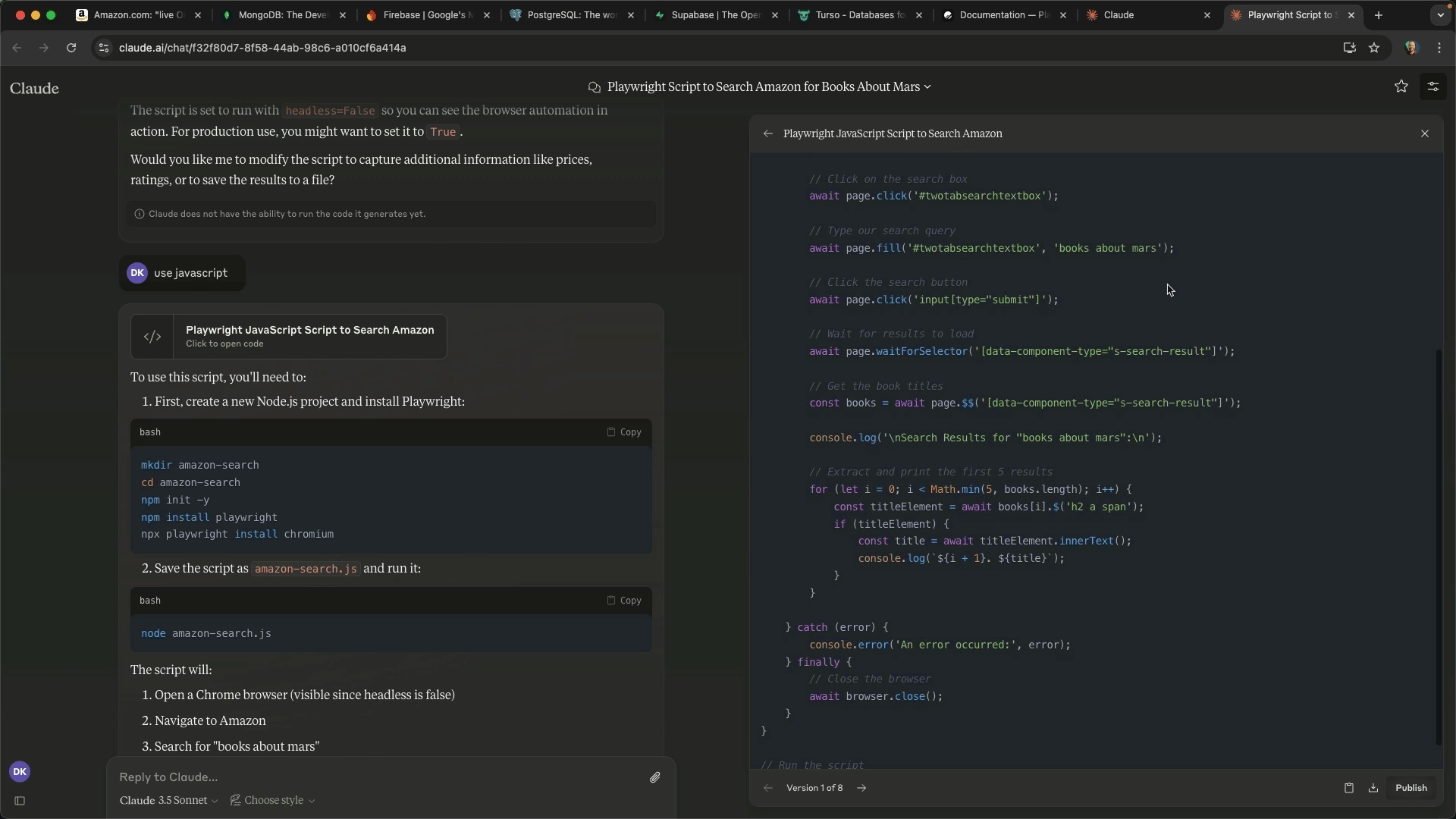
Task: Expand the browser tab search dropdown
Action: (1440, 15)
